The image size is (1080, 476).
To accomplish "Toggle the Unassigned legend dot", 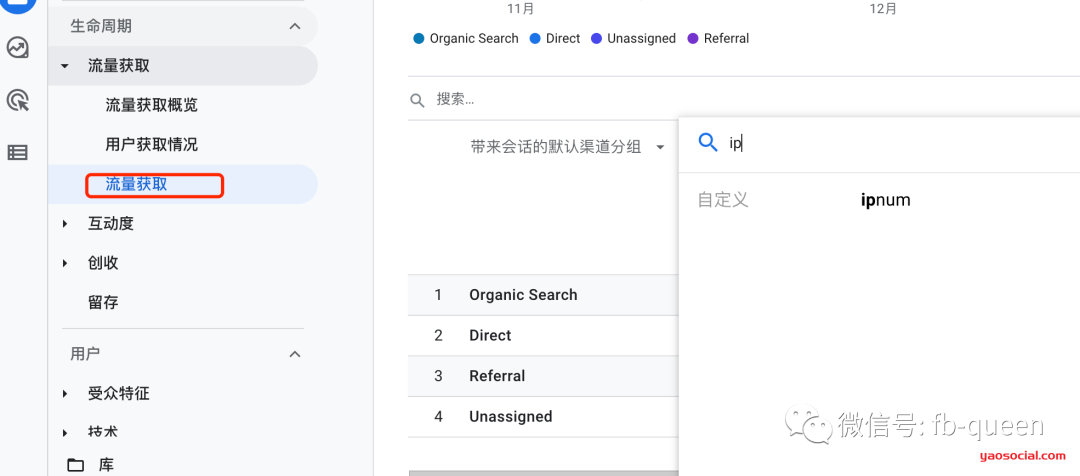I will click(596, 39).
